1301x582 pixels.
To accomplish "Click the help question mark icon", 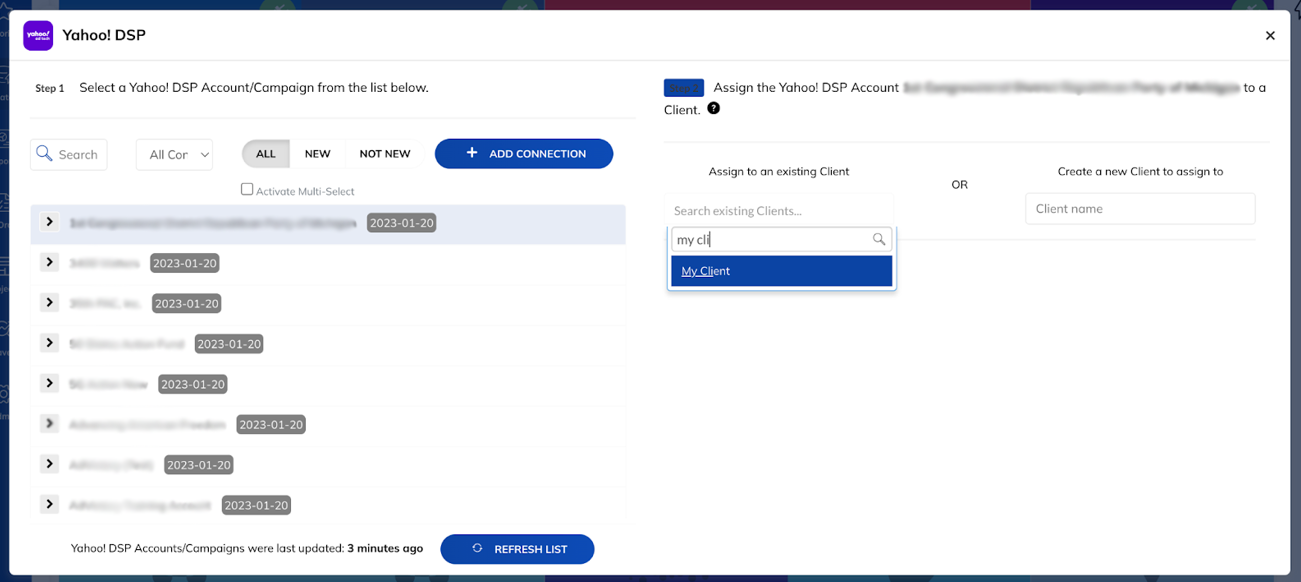I will click(x=713, y=108).
